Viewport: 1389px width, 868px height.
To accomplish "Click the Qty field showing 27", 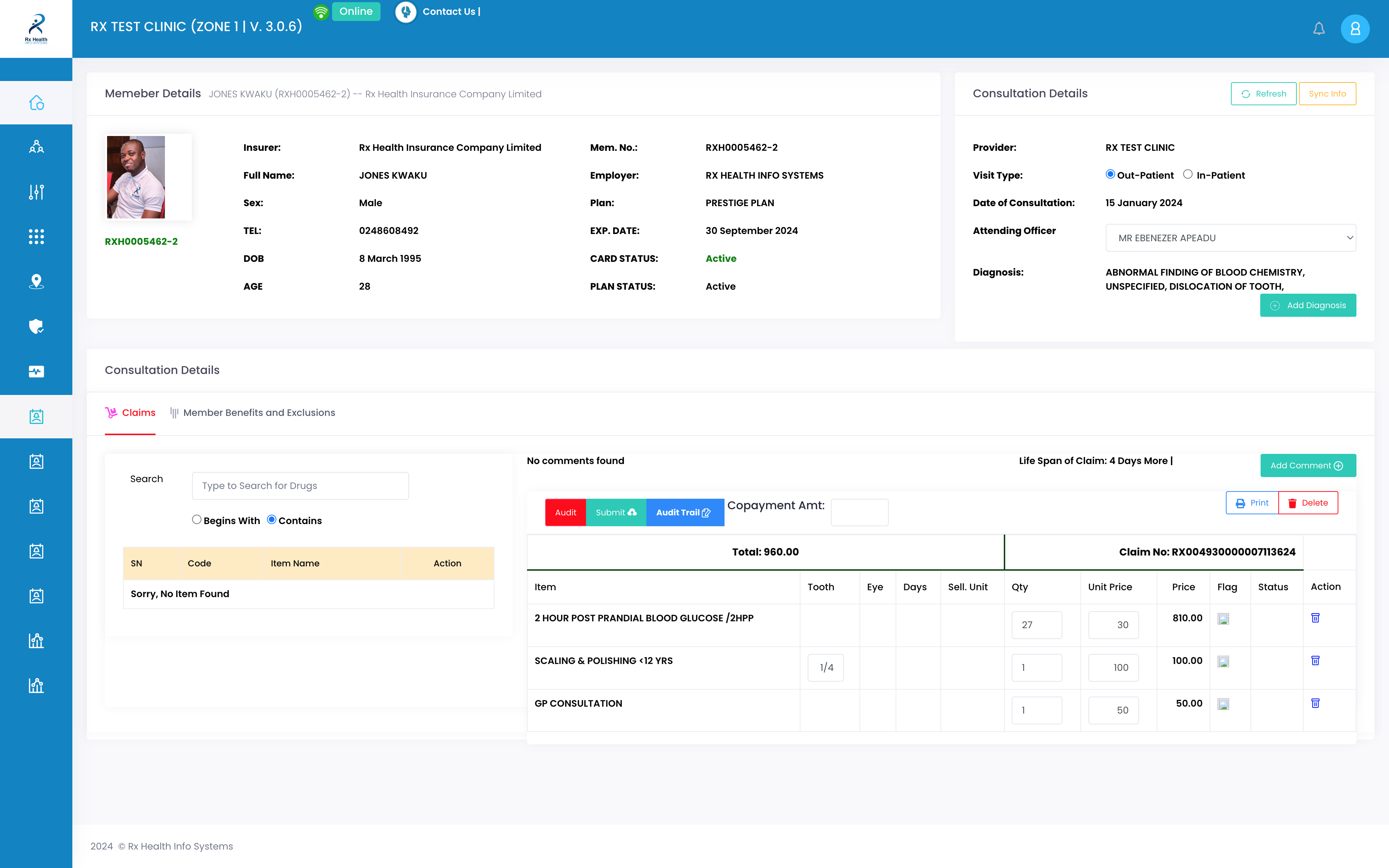I will pos(1037,625).
